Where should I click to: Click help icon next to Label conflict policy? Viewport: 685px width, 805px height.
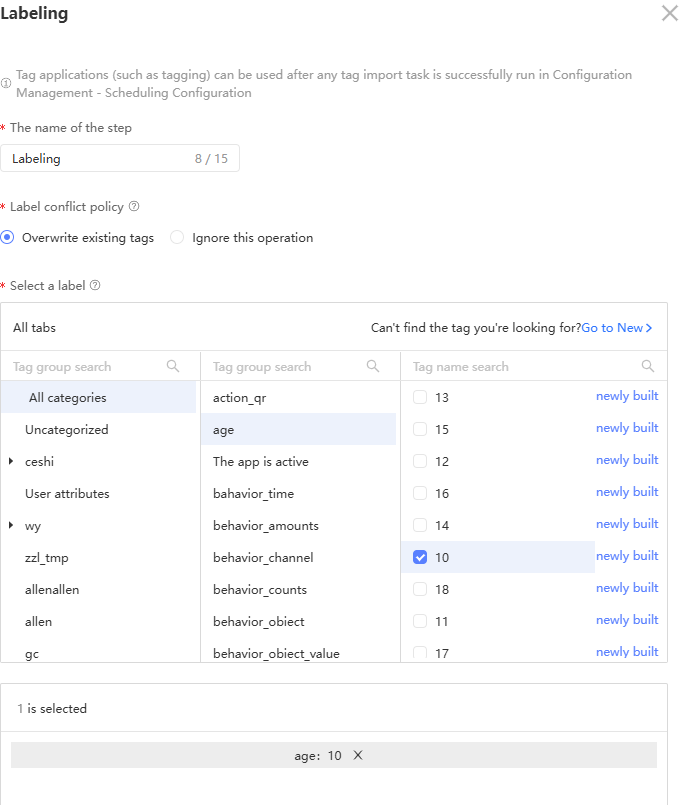click(x=134, y=207)
